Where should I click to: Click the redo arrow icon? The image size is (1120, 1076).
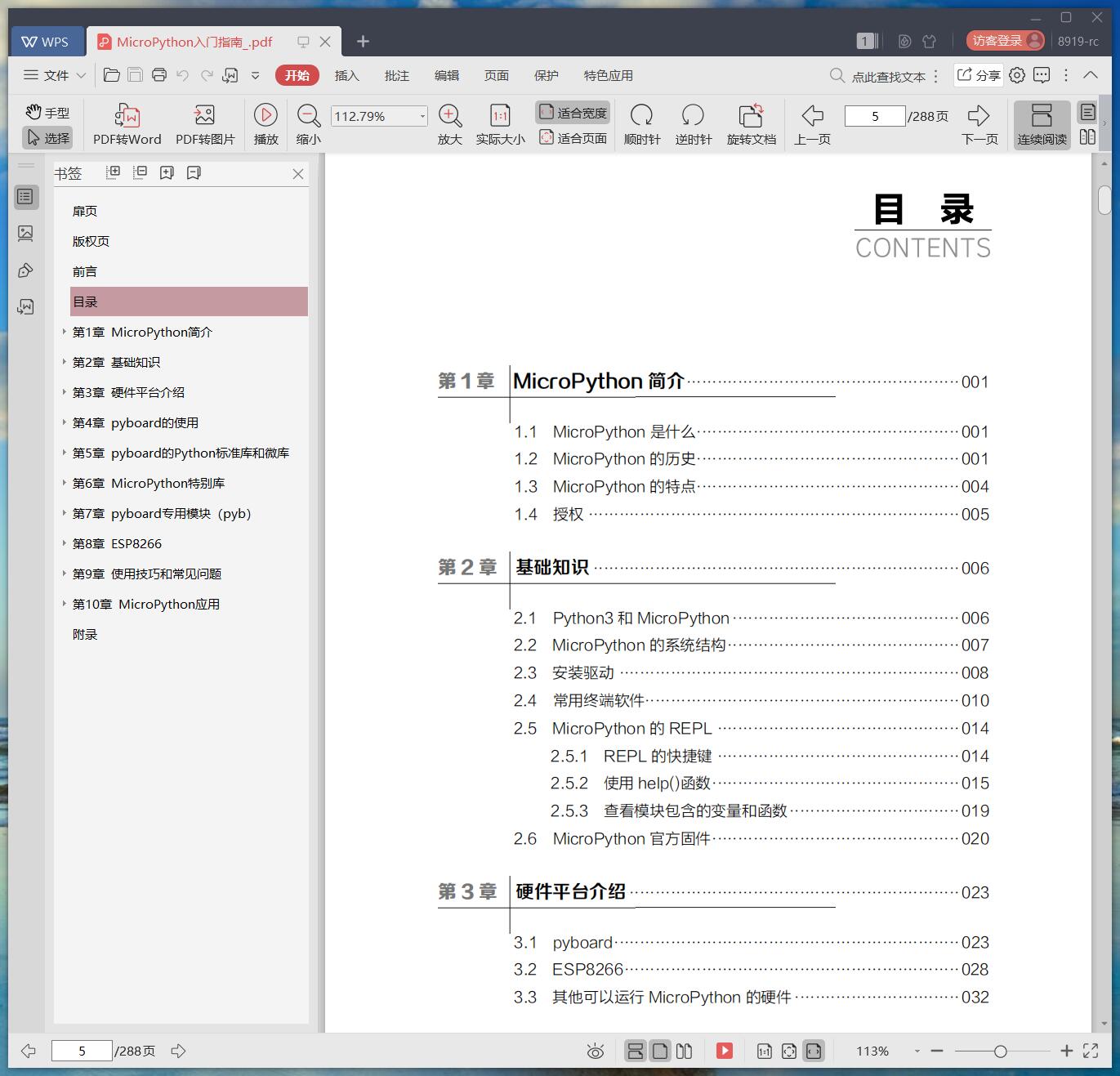[207, 75]
